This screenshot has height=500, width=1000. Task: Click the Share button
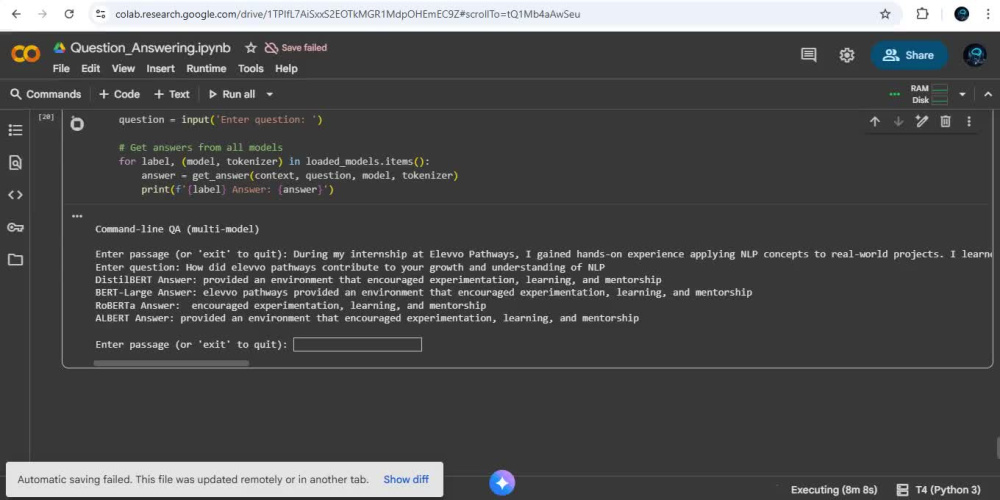(x=909, y=55)
